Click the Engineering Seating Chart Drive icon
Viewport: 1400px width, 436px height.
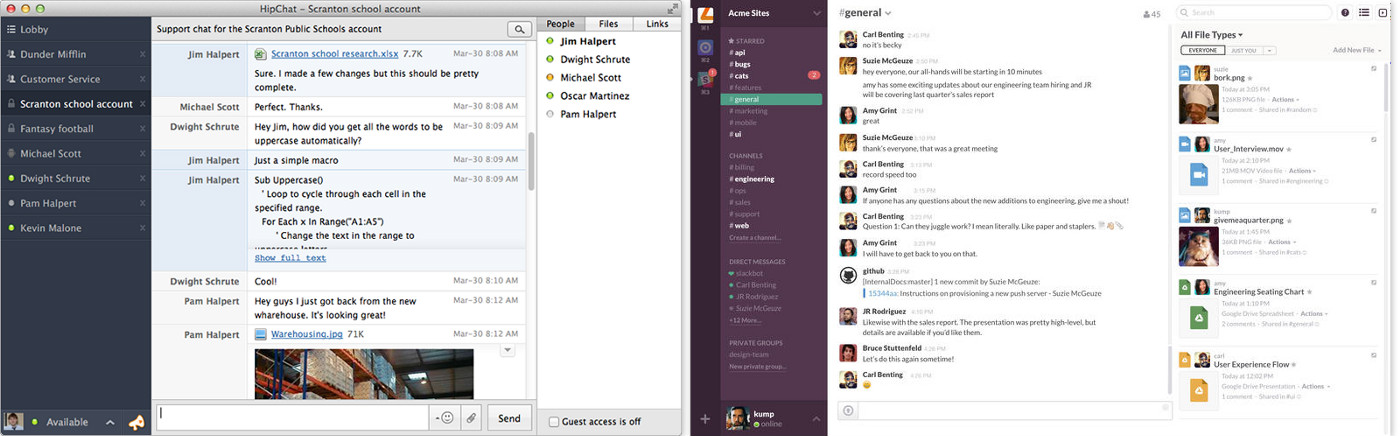(1200, 316)
